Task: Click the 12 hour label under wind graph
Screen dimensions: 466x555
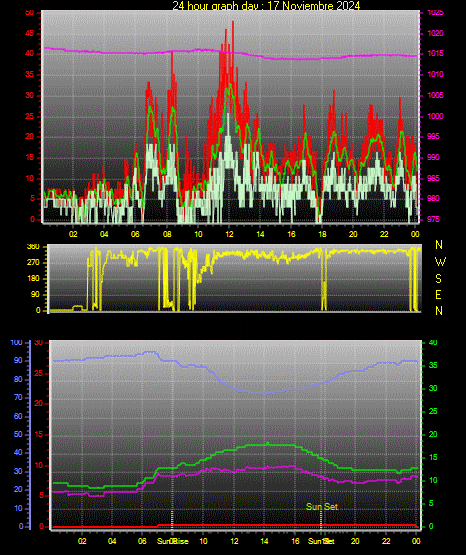Action: tap(229, 234)
